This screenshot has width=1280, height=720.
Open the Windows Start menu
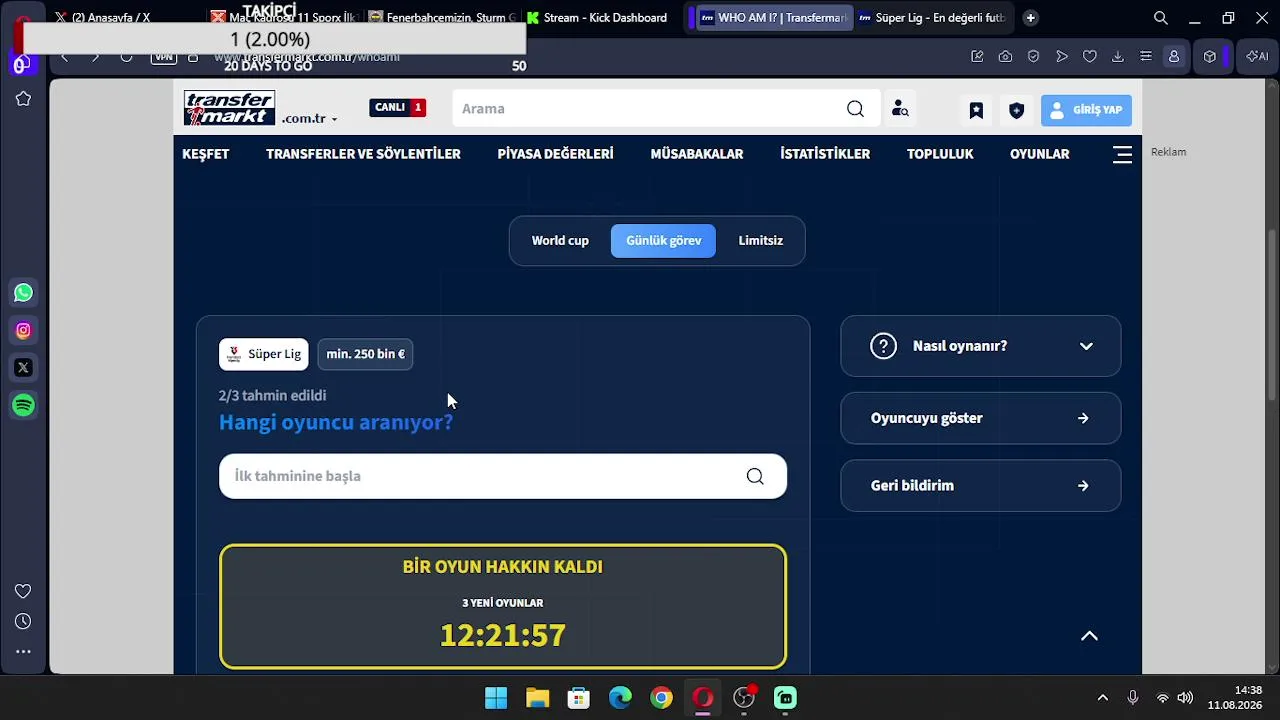496,698
